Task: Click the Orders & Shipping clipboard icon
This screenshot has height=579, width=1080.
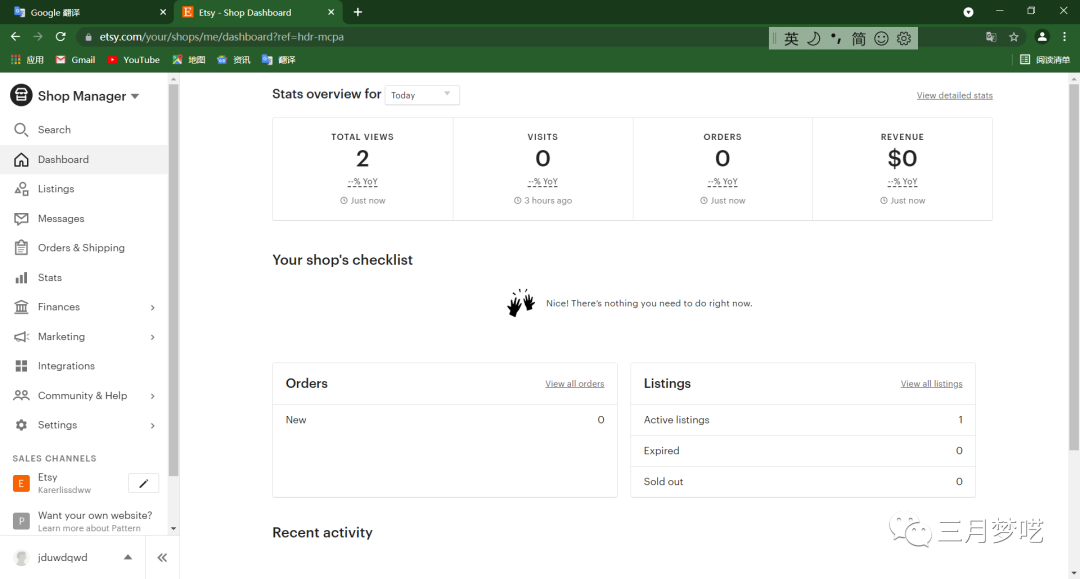Action: [x=21, y=248]
